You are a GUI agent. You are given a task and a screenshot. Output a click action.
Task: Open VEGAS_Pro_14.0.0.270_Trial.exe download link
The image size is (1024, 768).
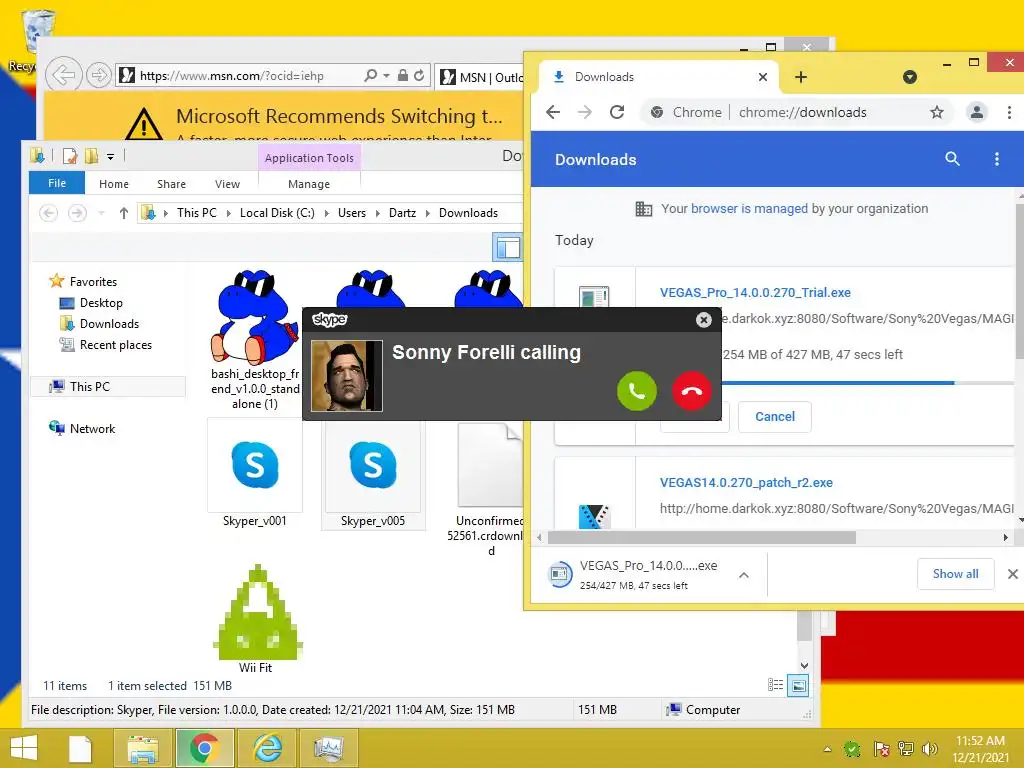point(755,293)
